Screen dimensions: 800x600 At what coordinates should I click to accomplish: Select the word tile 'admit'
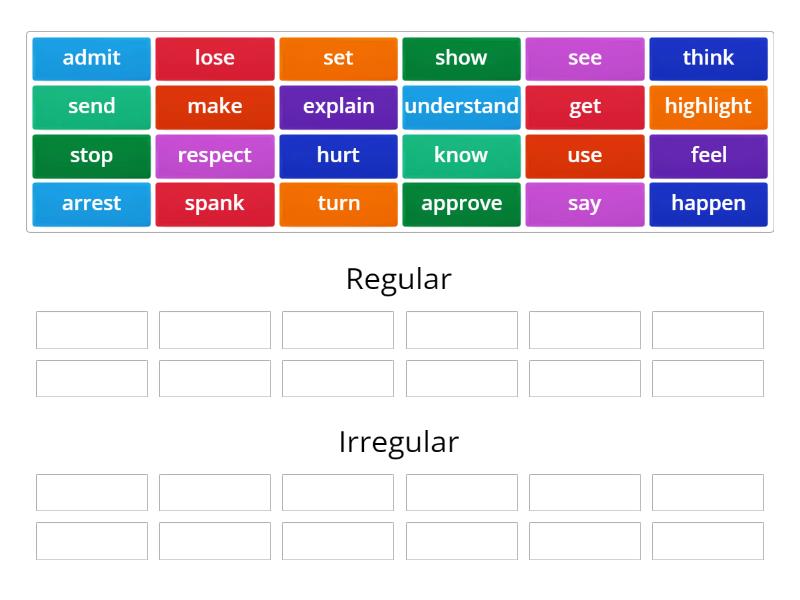point(90,58)
